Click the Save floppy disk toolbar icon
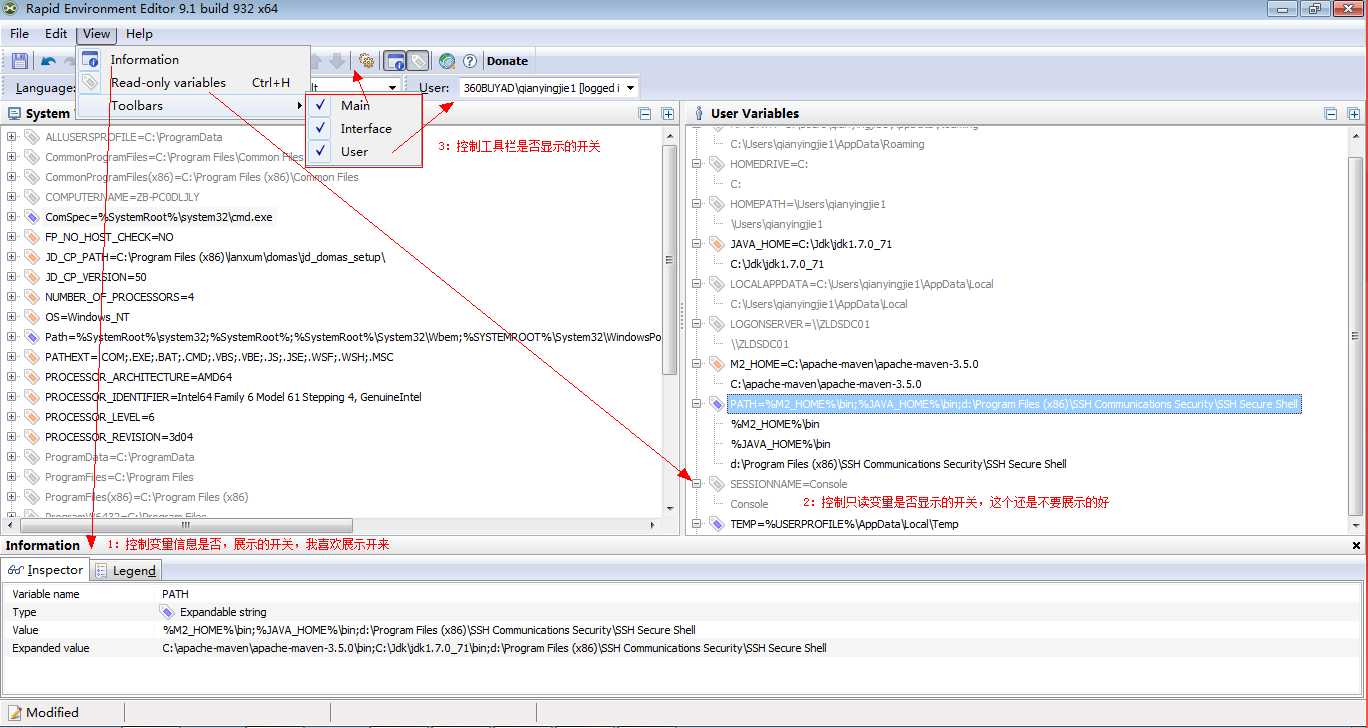1368x728 pixels. [19, 61]
